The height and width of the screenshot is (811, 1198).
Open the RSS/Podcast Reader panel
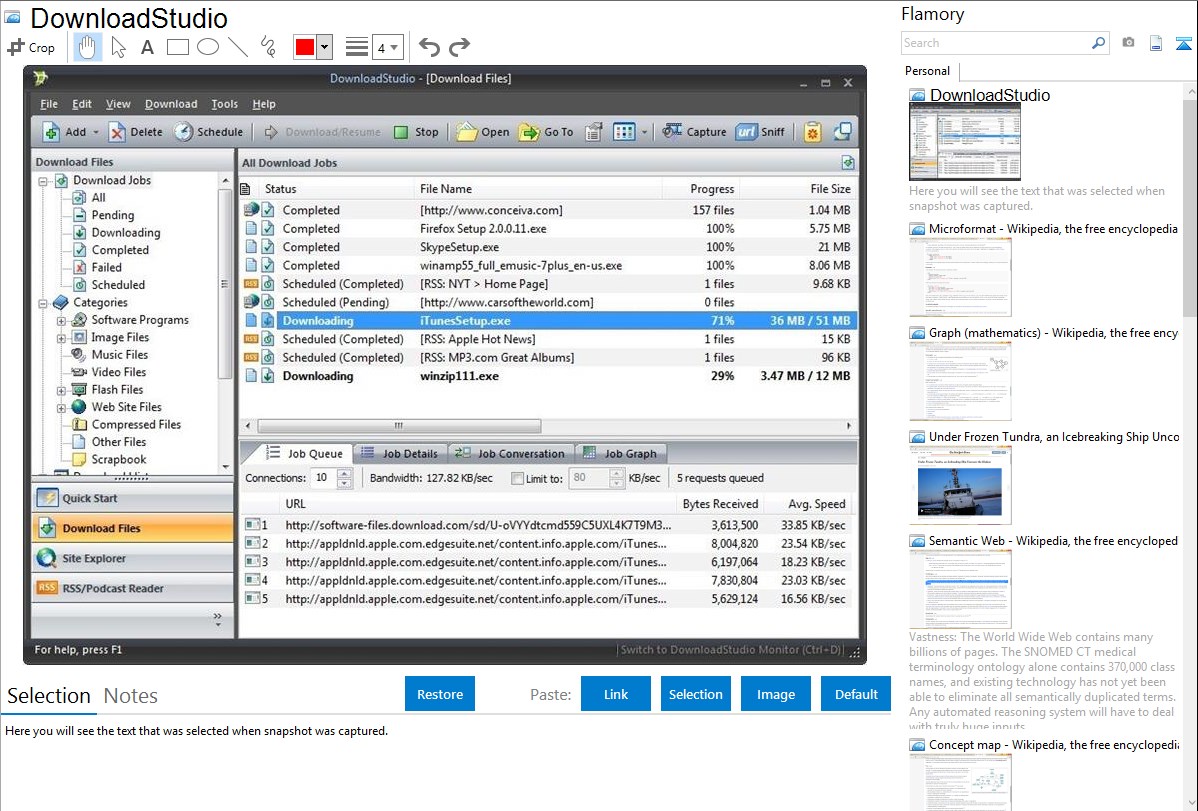point(133,588)
